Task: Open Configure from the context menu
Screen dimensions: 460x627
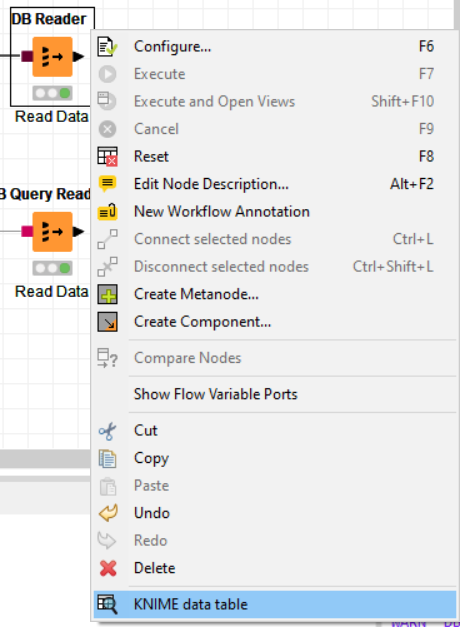Action: (x=274, y=46)
